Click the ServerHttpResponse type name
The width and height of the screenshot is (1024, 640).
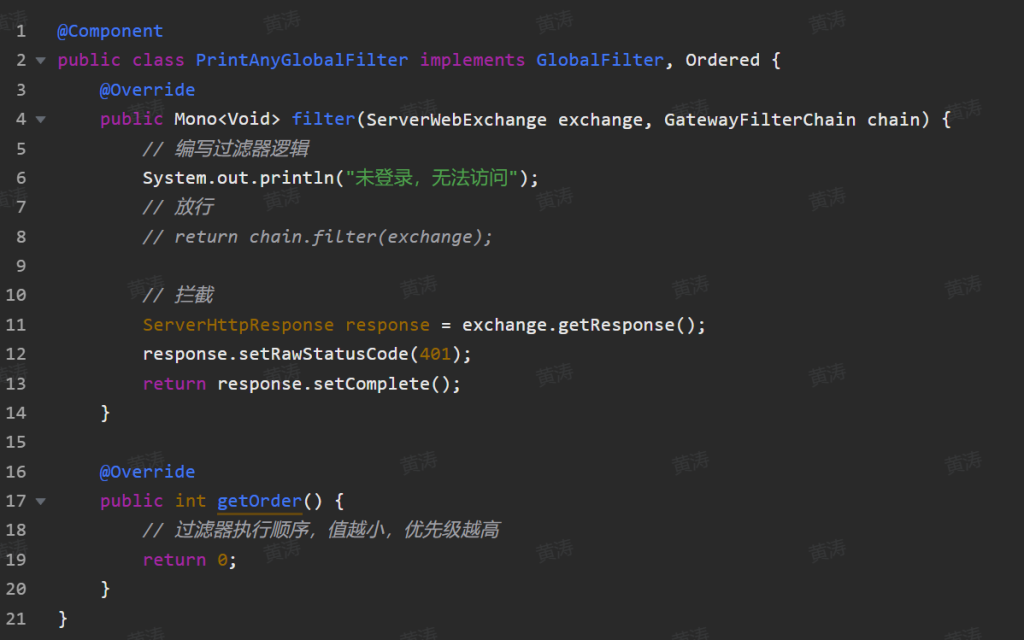pyautogui.click(x=238, y=325)
